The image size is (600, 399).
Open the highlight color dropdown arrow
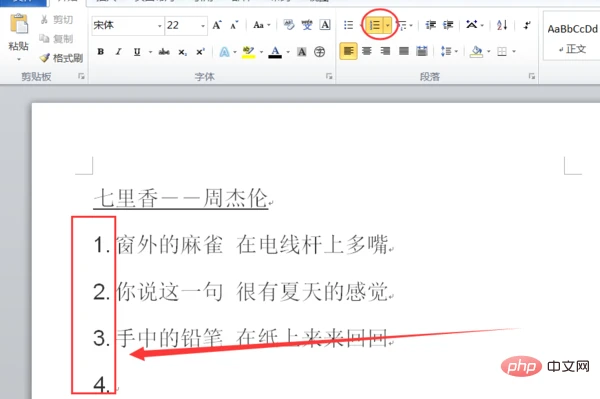click(261, 52)
